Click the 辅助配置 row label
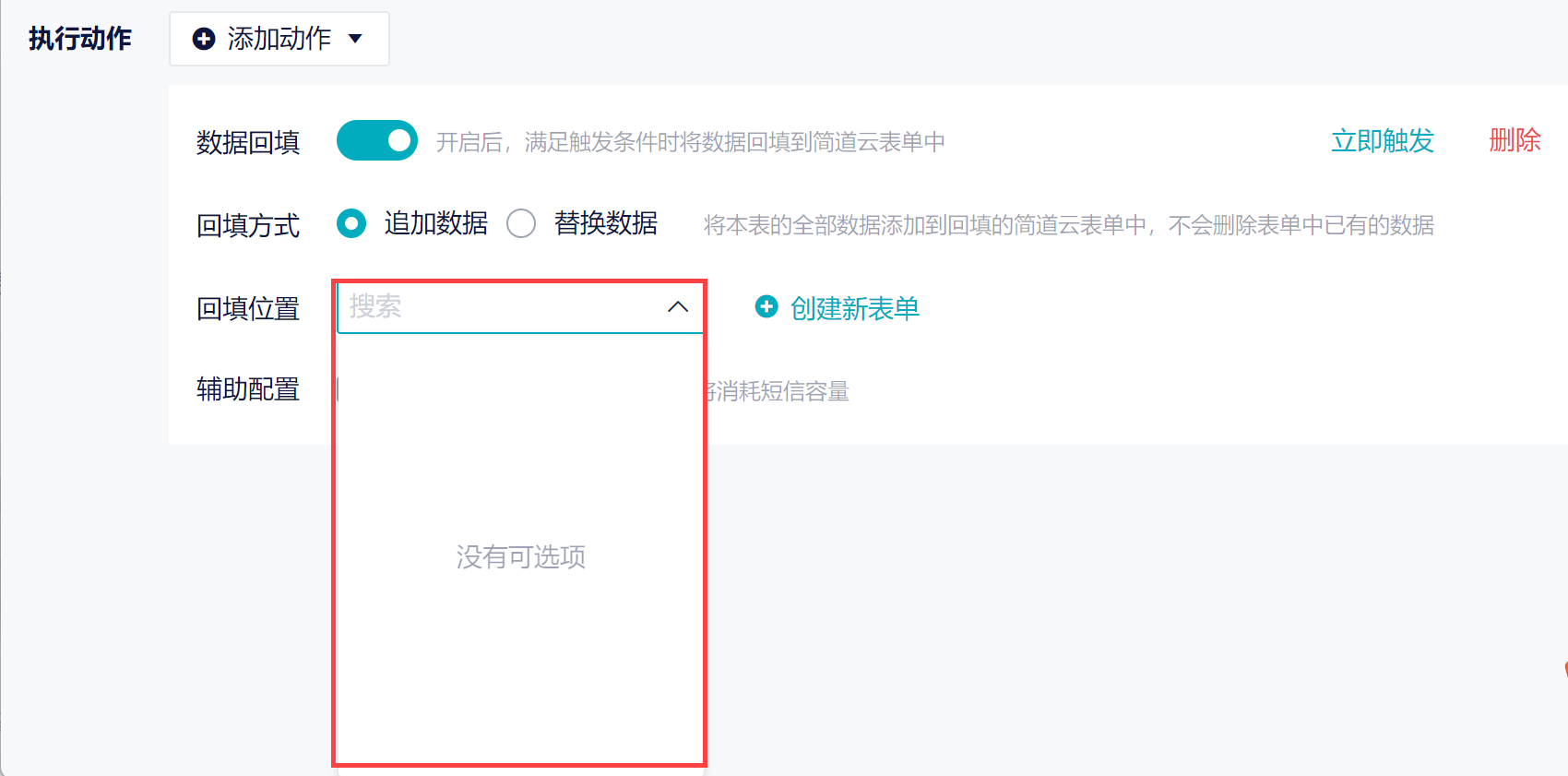Screen dimensions: 1568x776 248,389
